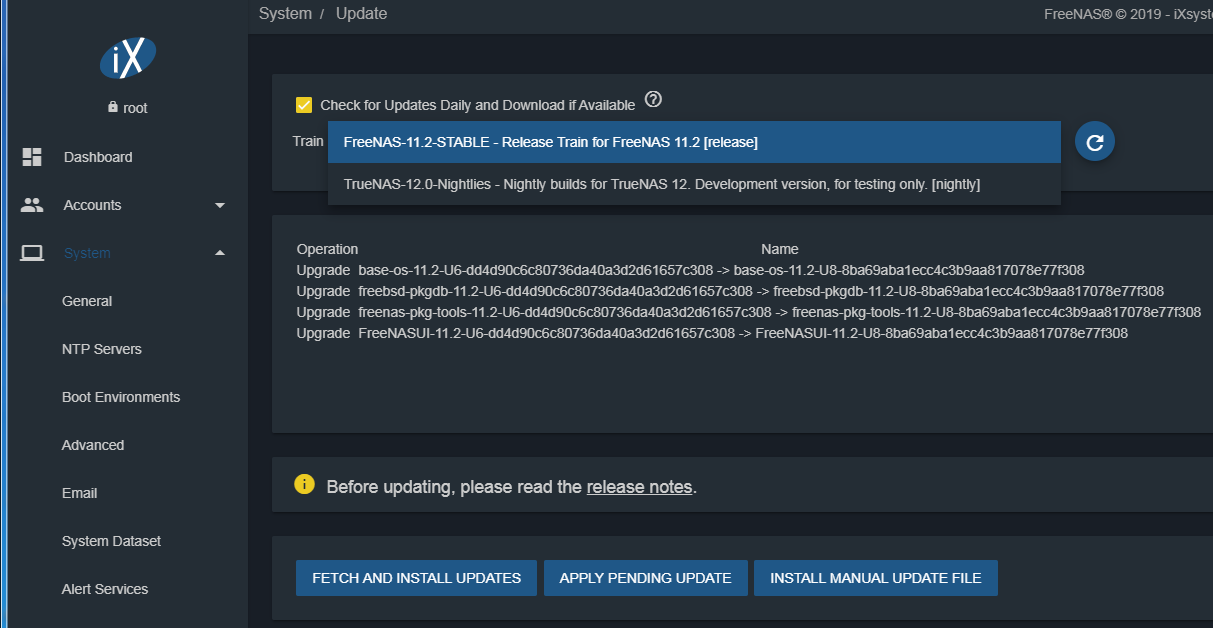Click the root username label

pos(135,108)
